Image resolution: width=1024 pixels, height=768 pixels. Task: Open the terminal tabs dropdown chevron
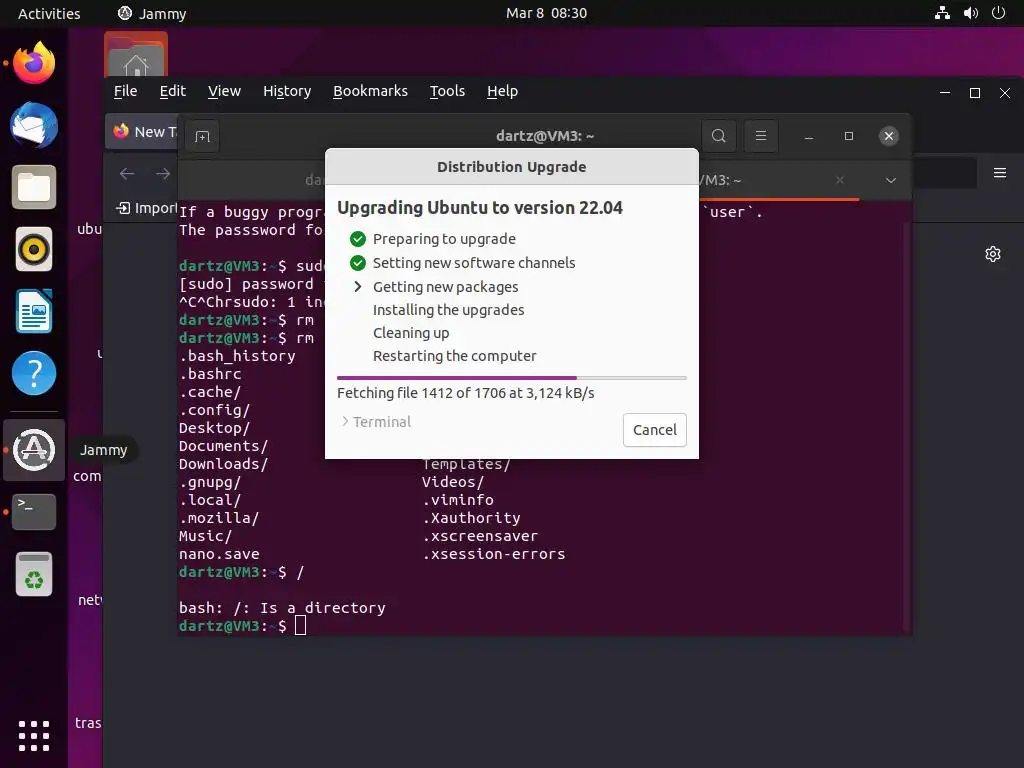tap(891, 180)
